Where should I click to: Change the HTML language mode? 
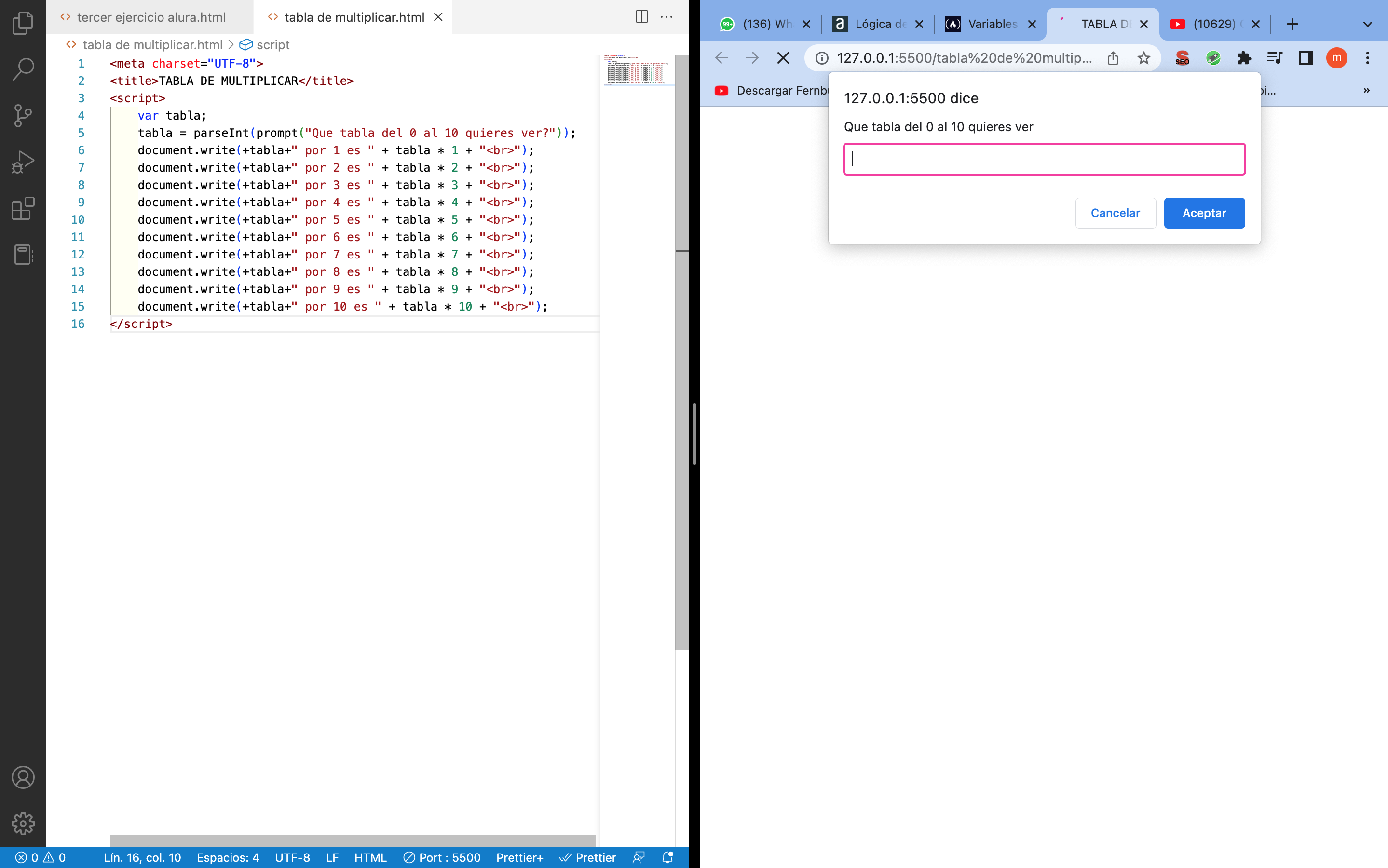pos(370,857)
